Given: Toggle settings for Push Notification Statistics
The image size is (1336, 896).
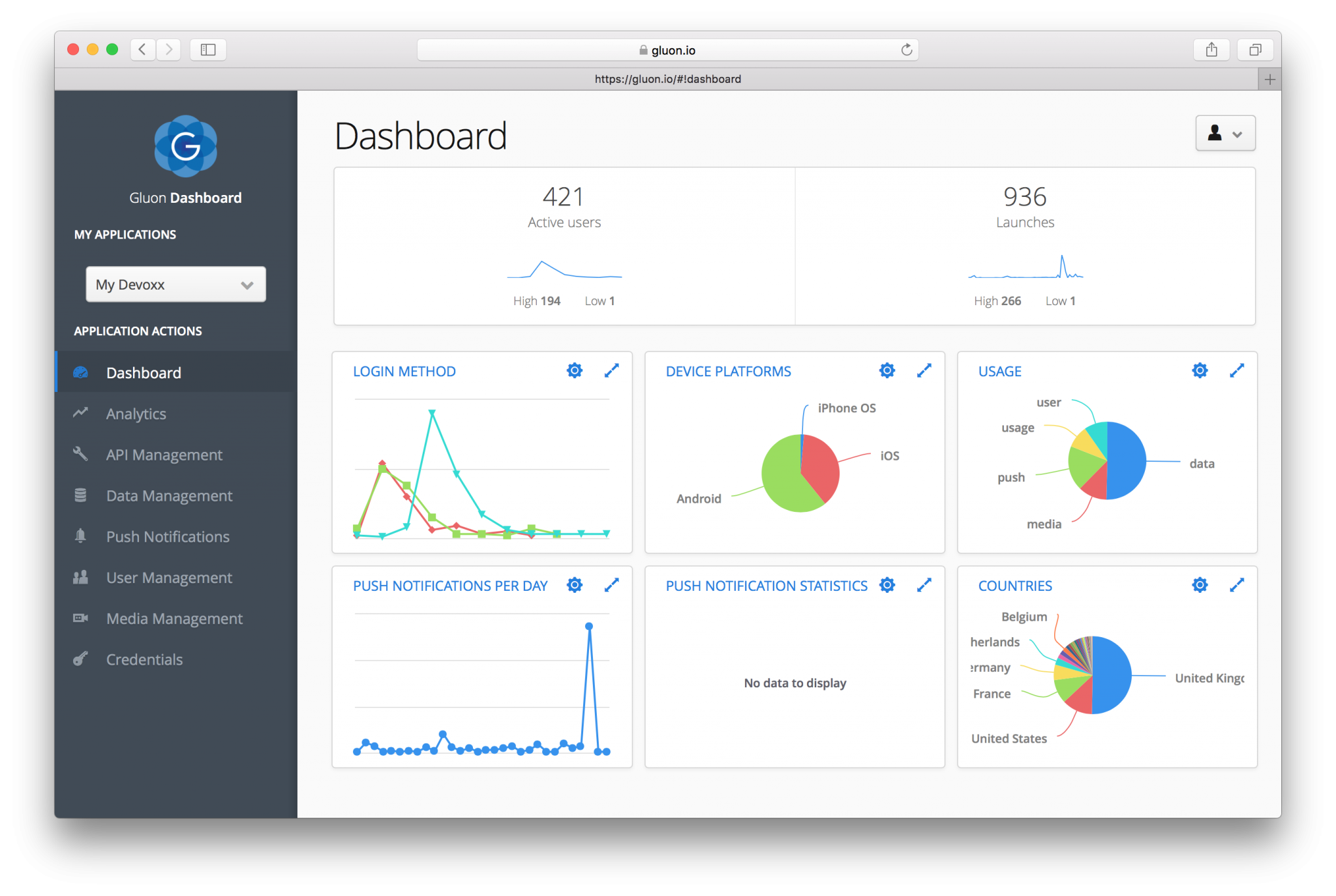Looking at the screenshot, I should pos(886,585).
